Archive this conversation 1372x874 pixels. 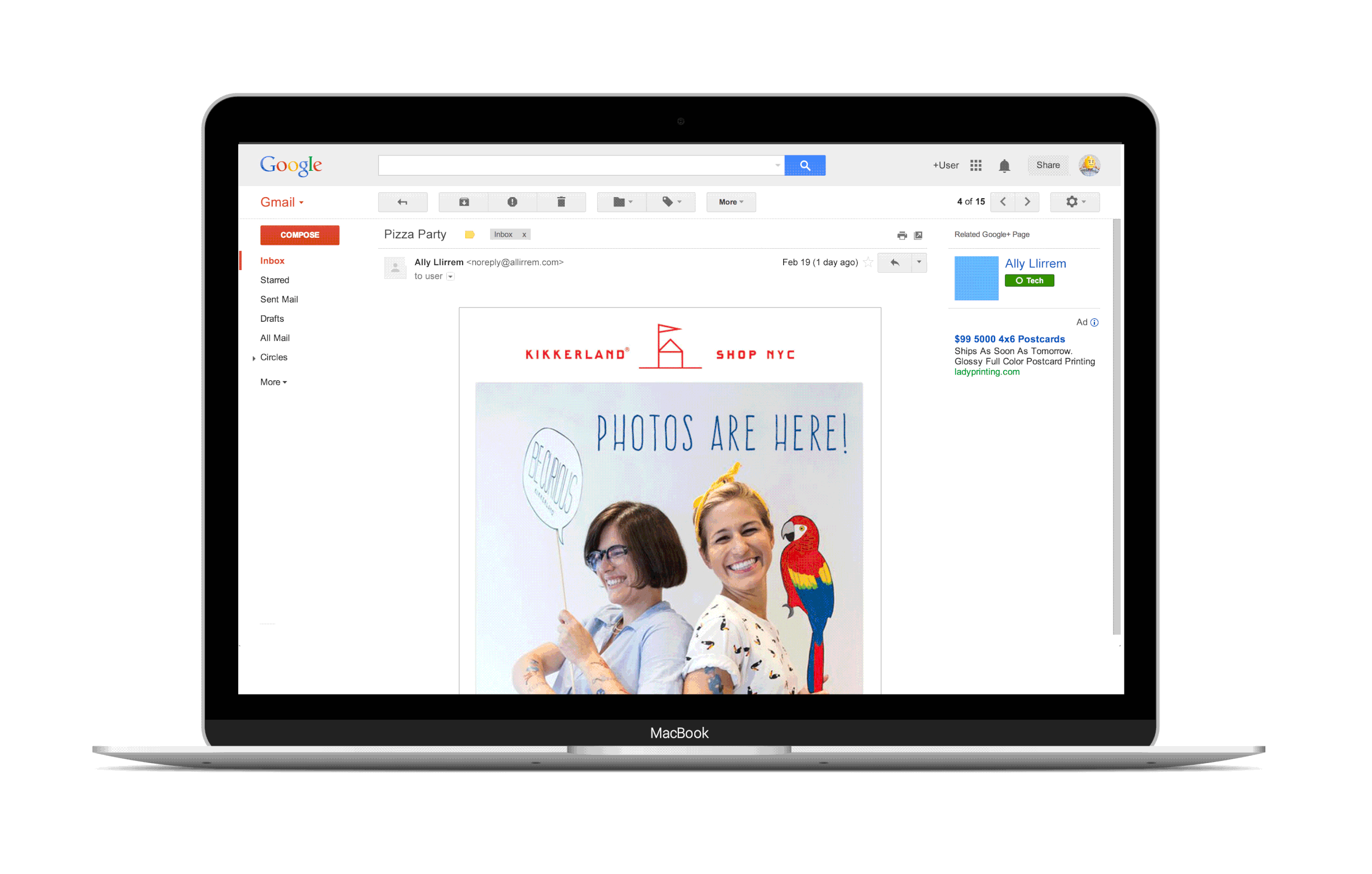click(464, 202)
